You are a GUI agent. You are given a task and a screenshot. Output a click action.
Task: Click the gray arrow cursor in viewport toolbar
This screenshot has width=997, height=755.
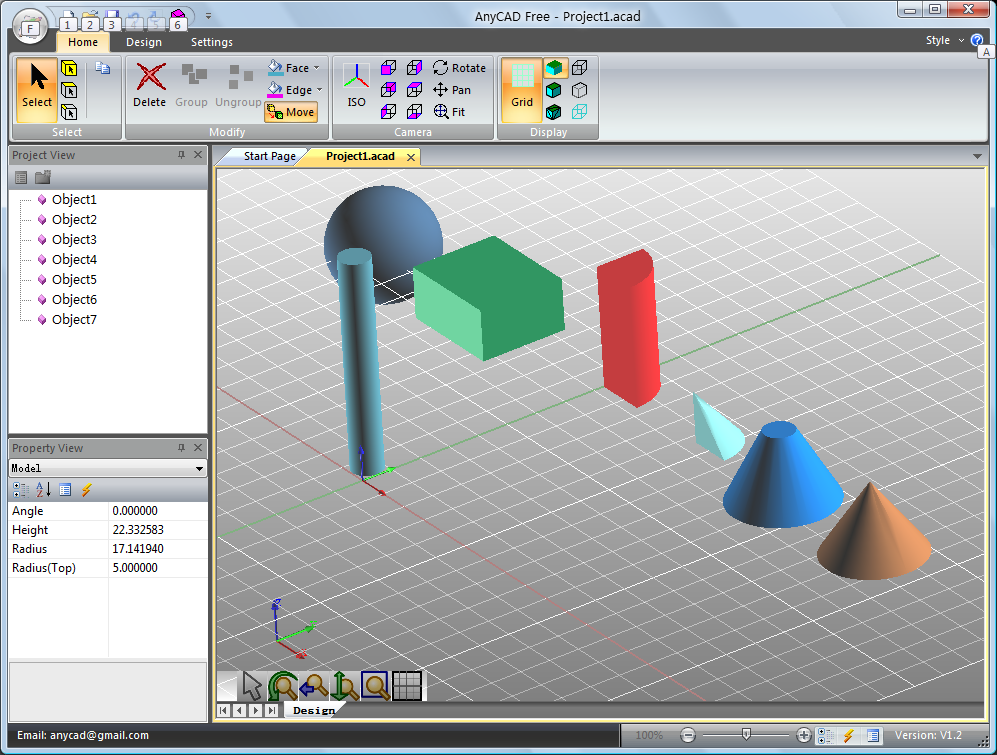tap(252, 687)
